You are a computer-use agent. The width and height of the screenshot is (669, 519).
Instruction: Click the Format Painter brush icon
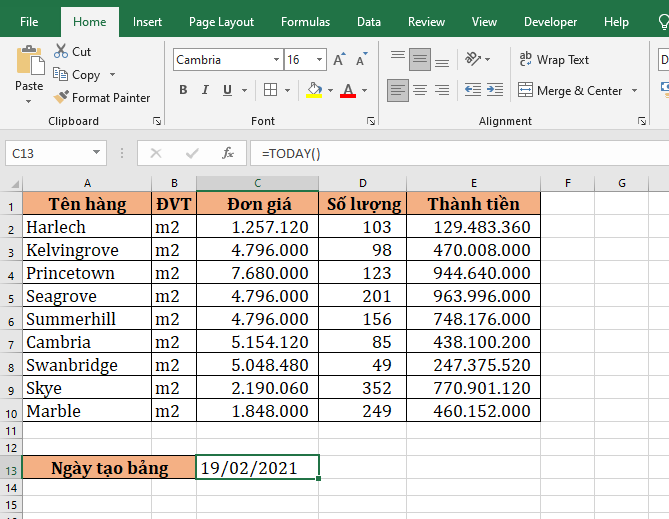coord(61,98)
